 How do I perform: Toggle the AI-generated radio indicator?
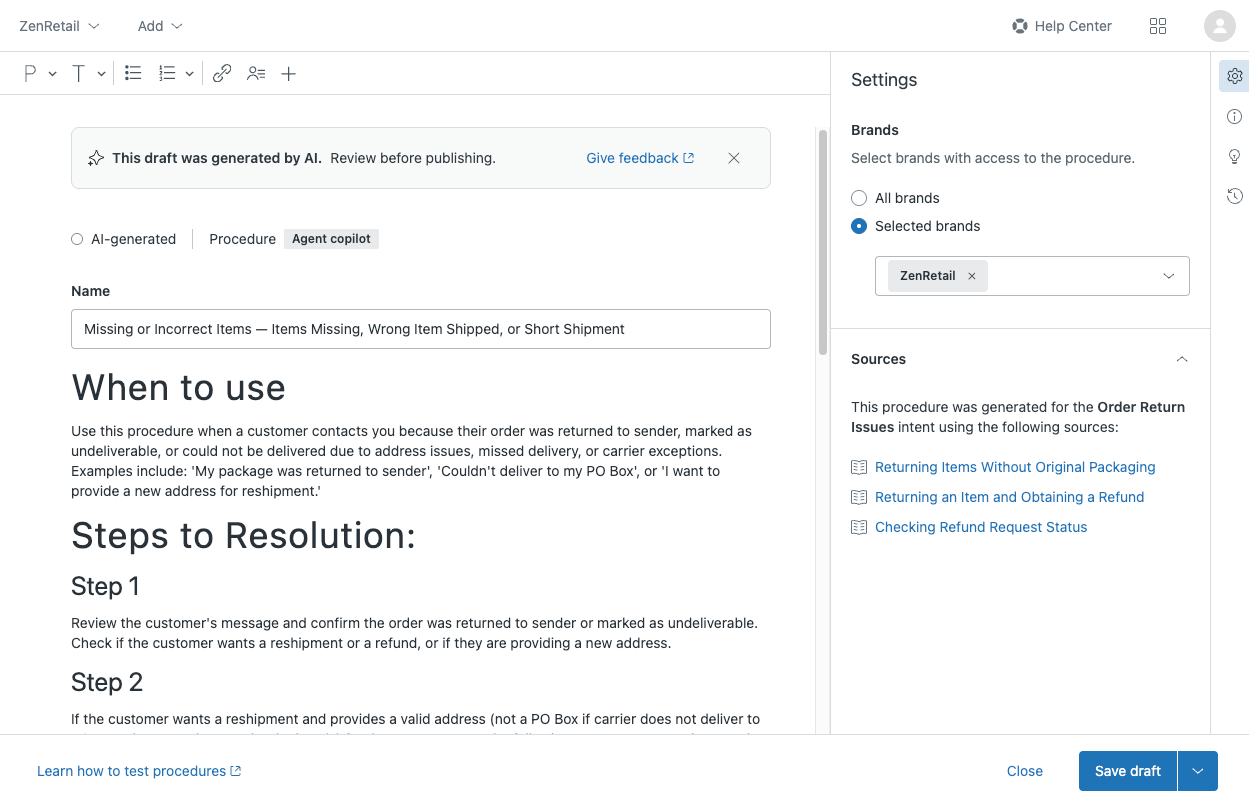[x=77, y=239]
